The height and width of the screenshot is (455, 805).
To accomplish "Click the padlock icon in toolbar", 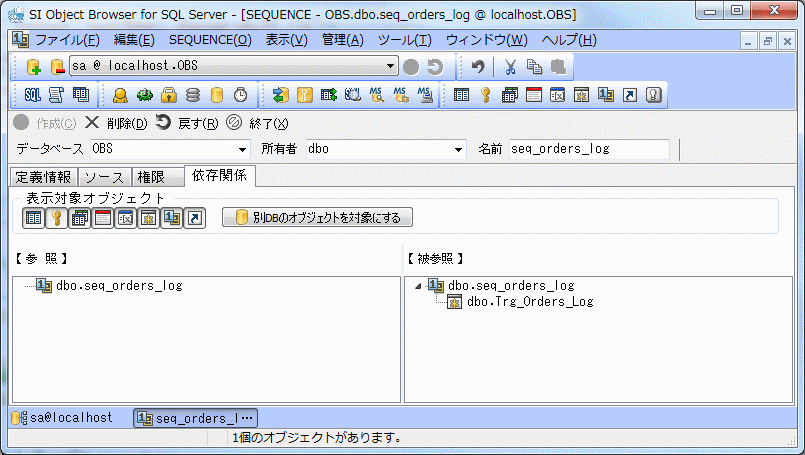I will click(x=169, y=96).
